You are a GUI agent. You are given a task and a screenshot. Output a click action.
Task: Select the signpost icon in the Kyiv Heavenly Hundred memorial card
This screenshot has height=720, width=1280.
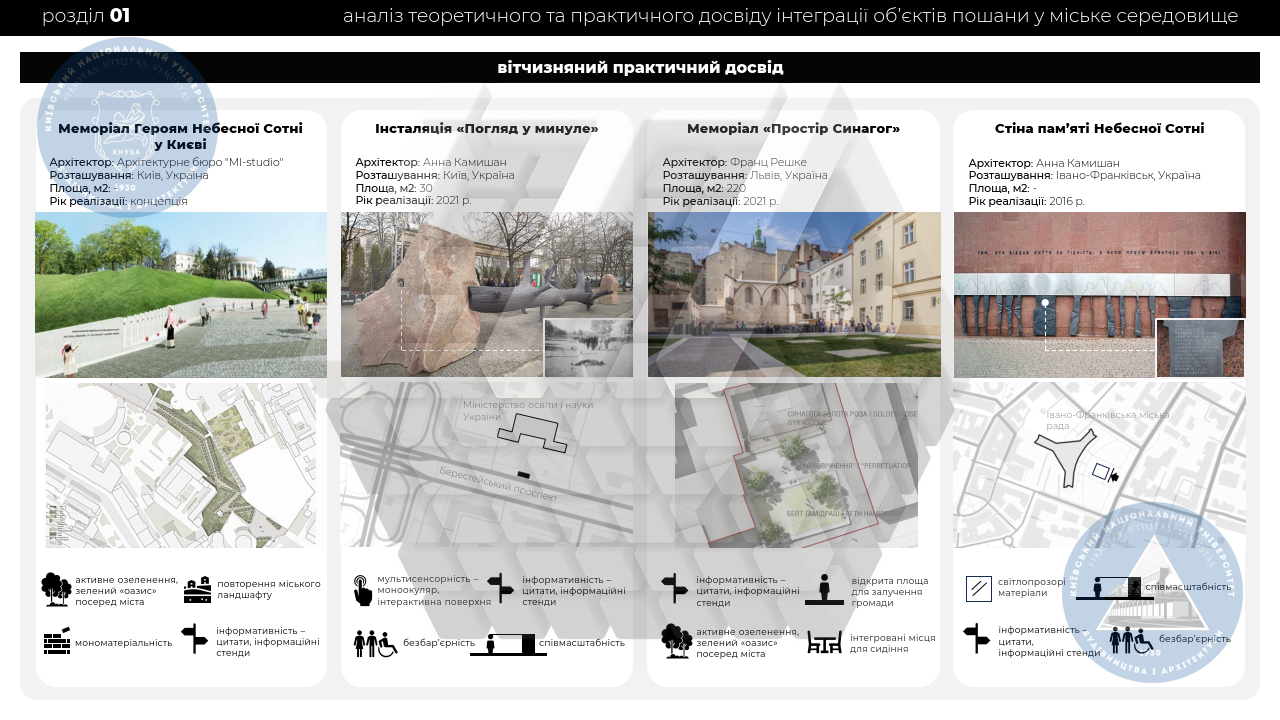(x=194, y=640)
